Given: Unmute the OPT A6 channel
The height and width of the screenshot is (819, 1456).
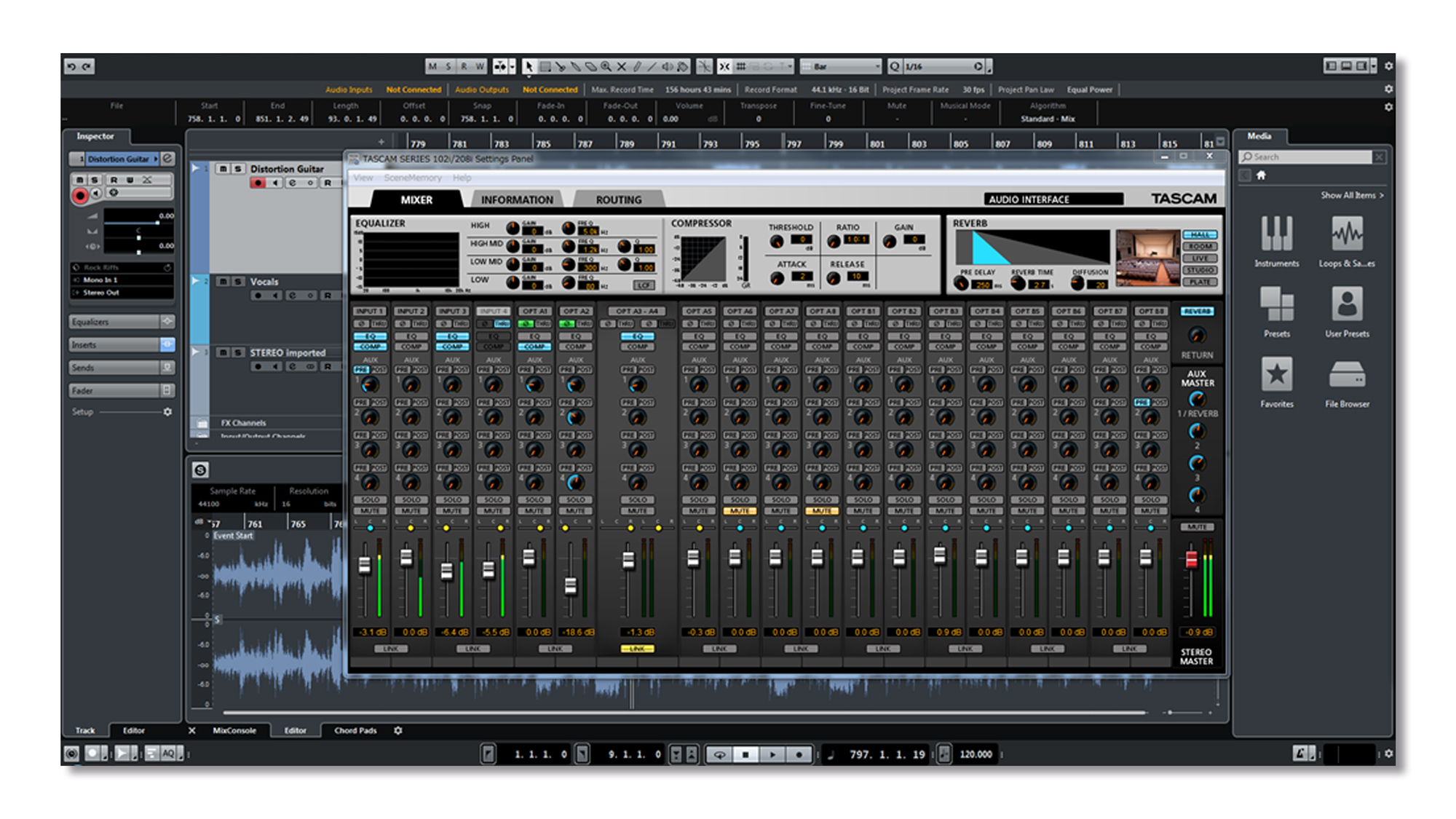Looking at the screenshot, I should click(x=740, y=511).
